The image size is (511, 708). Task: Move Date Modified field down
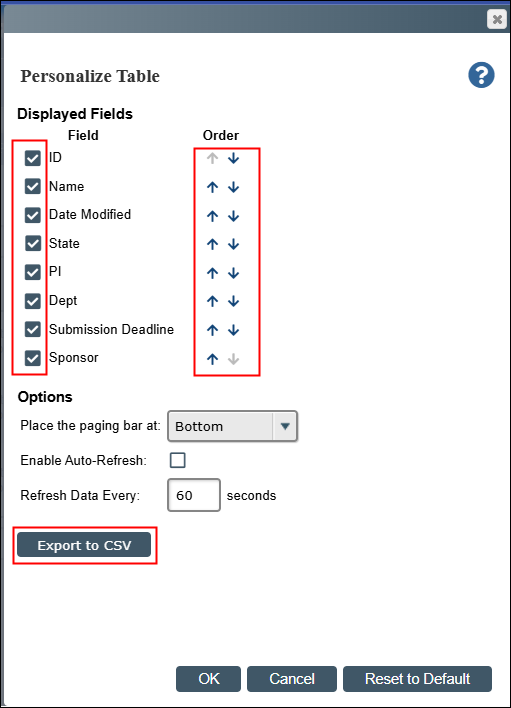pos(233,216)
